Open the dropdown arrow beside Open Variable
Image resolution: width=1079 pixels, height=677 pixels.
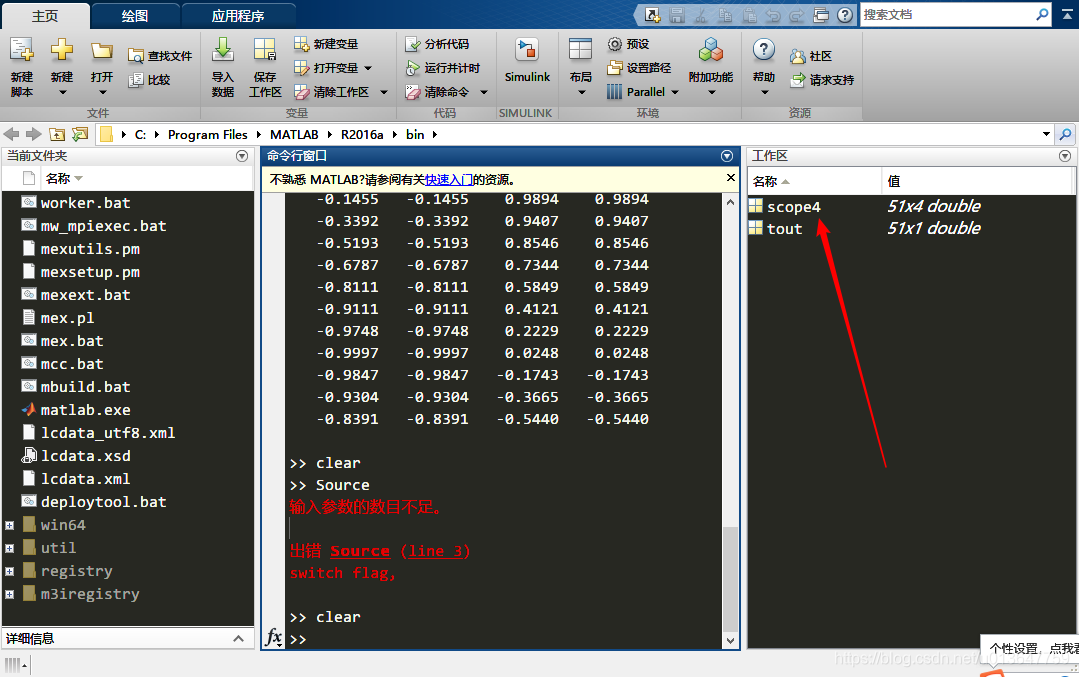368,68
